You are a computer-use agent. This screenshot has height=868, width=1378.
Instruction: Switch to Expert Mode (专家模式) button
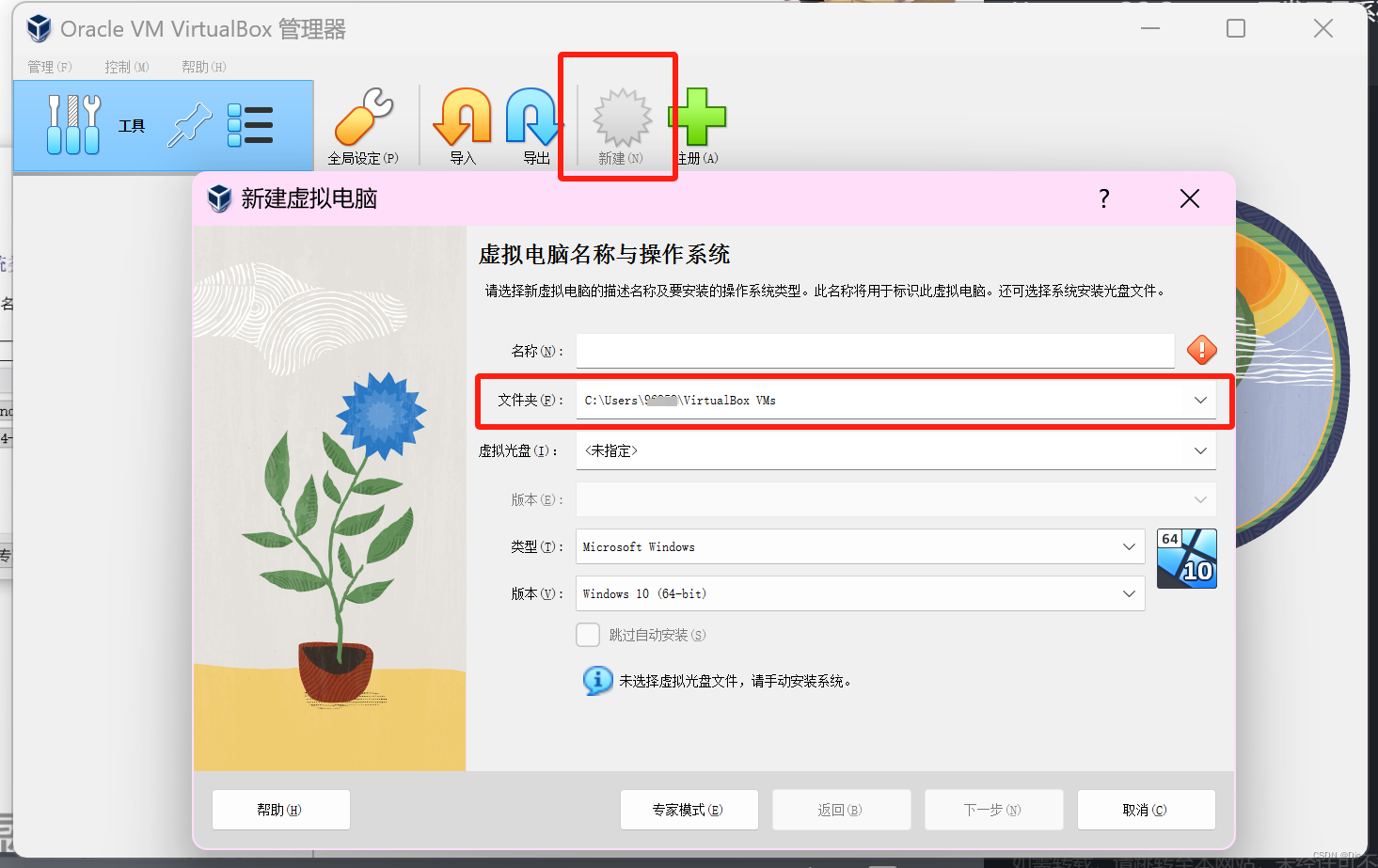click(x=689, y=810)
